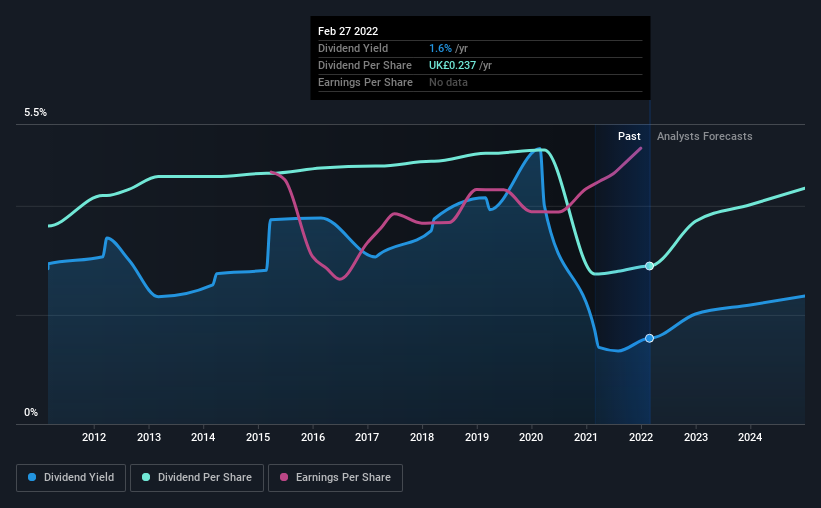Viewport: 821px width, 508px height.
Task: Click the 2017 x-axis label
Action: tap(367, 437)
